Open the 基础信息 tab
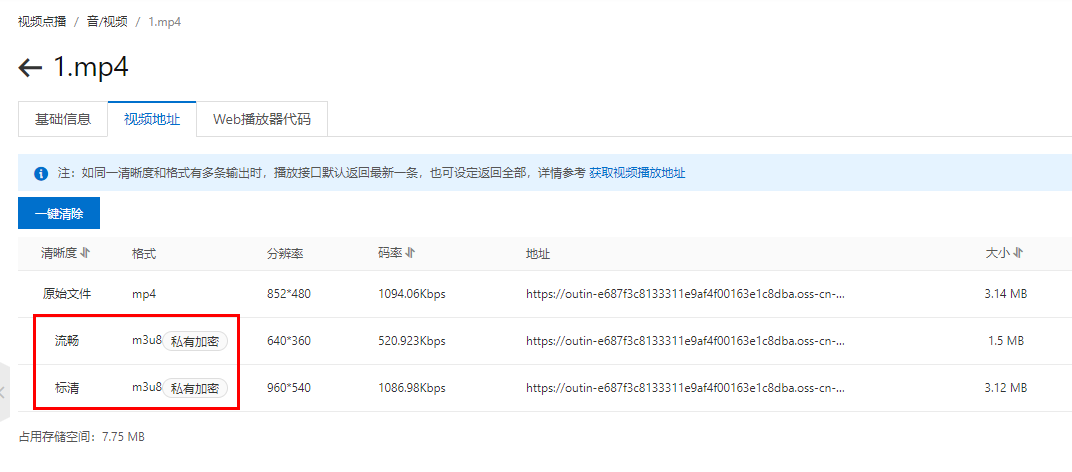Viewport: 1072px width, 472px height. (63, 119)
